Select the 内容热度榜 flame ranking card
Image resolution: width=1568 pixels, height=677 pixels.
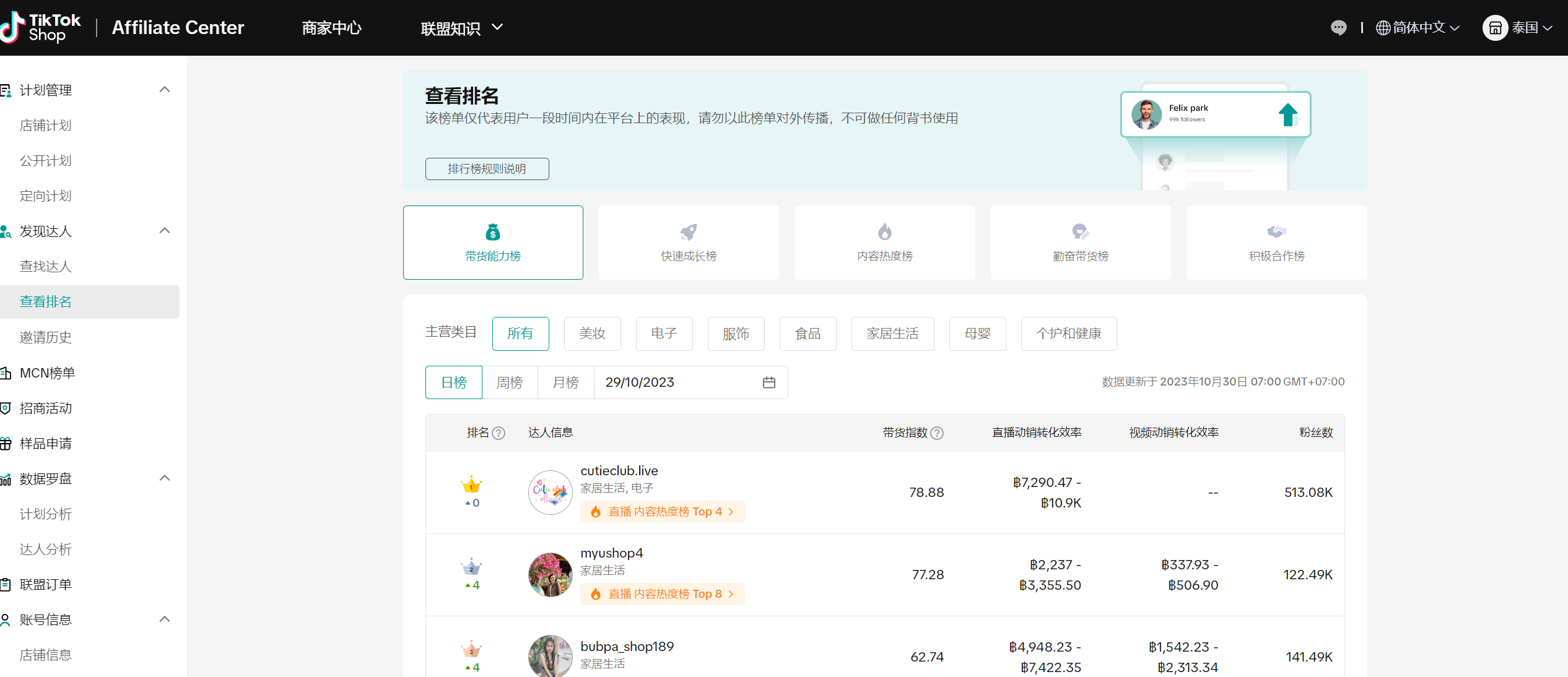point(884,243)
